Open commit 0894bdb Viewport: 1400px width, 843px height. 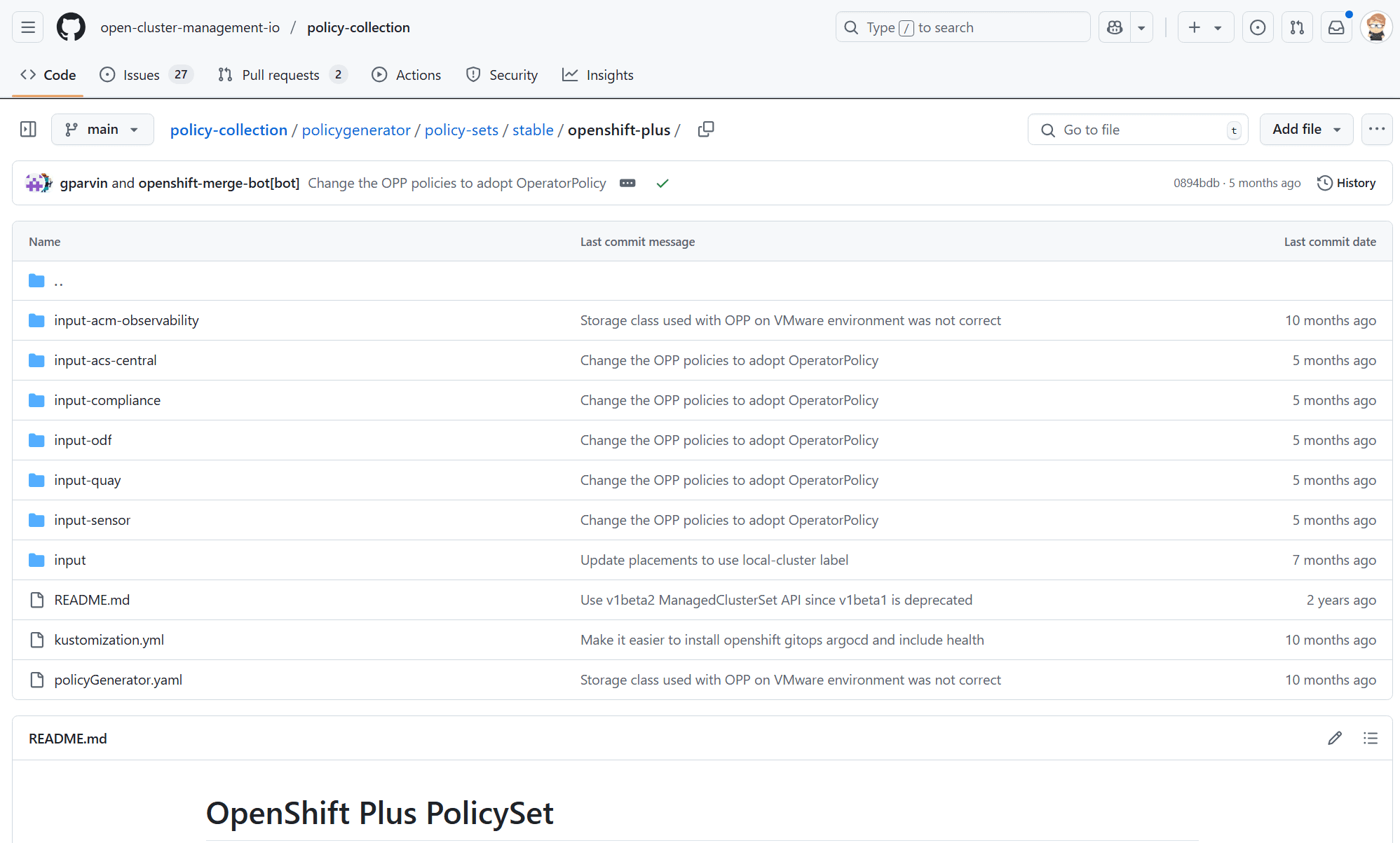click(1197, 183)
